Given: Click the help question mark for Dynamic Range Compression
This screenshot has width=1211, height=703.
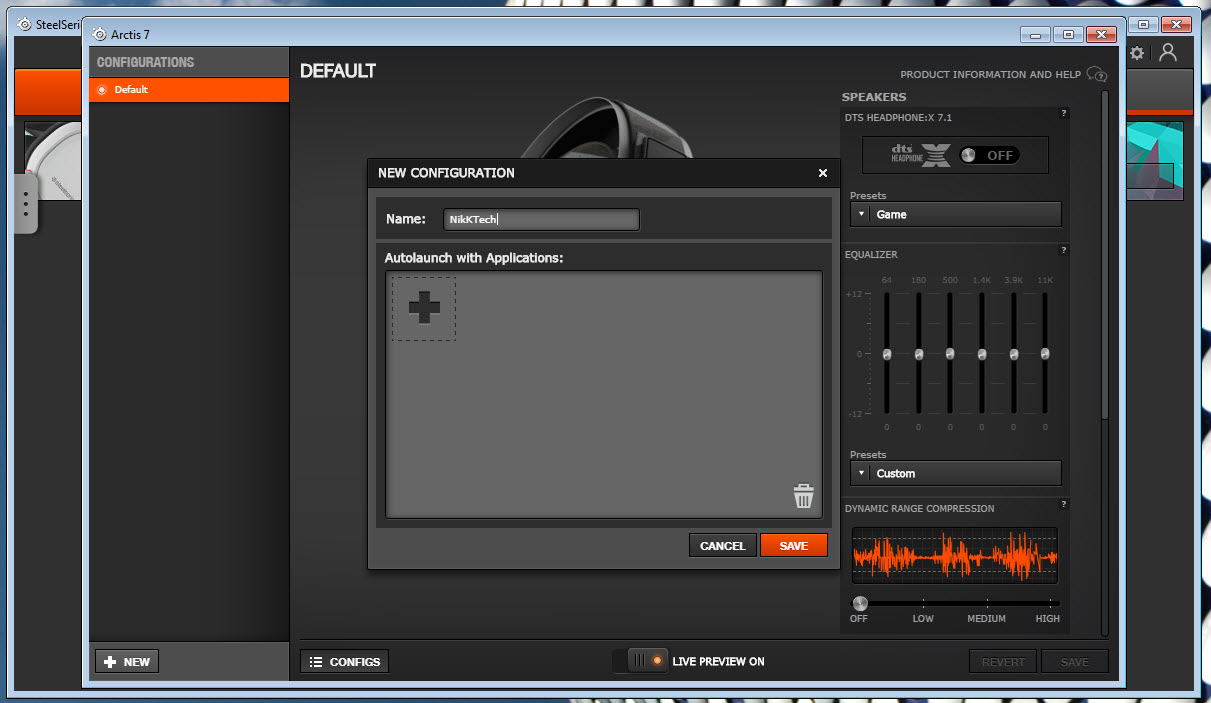Looking at the screenshot, I should coord(1063,504).
